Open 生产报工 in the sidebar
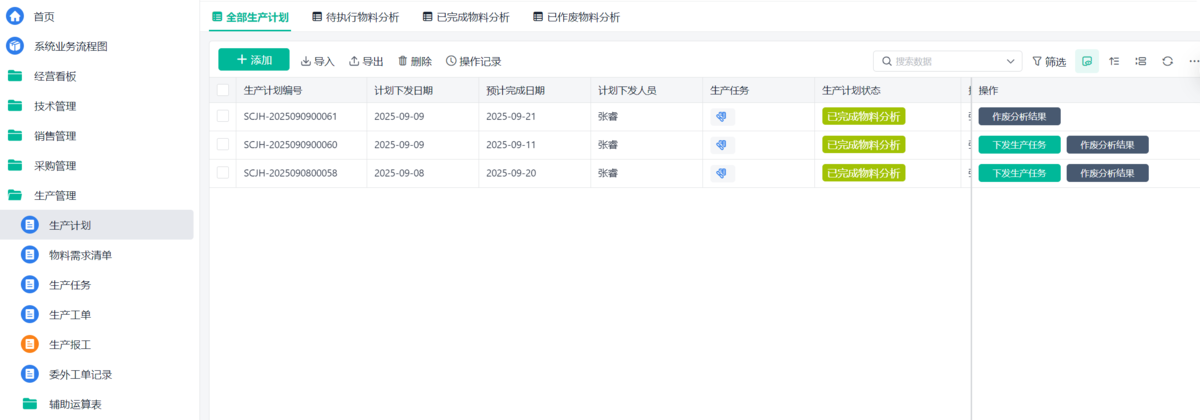The height and width of the screenshot is (420, 1200). (x=70, y=345)
